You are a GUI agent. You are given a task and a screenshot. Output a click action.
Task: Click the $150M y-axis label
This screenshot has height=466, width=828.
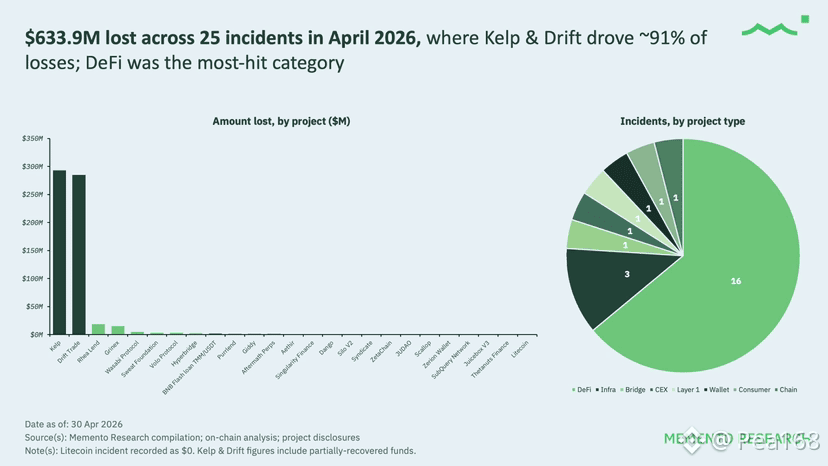pyautogui.click(x=32, y=250)
